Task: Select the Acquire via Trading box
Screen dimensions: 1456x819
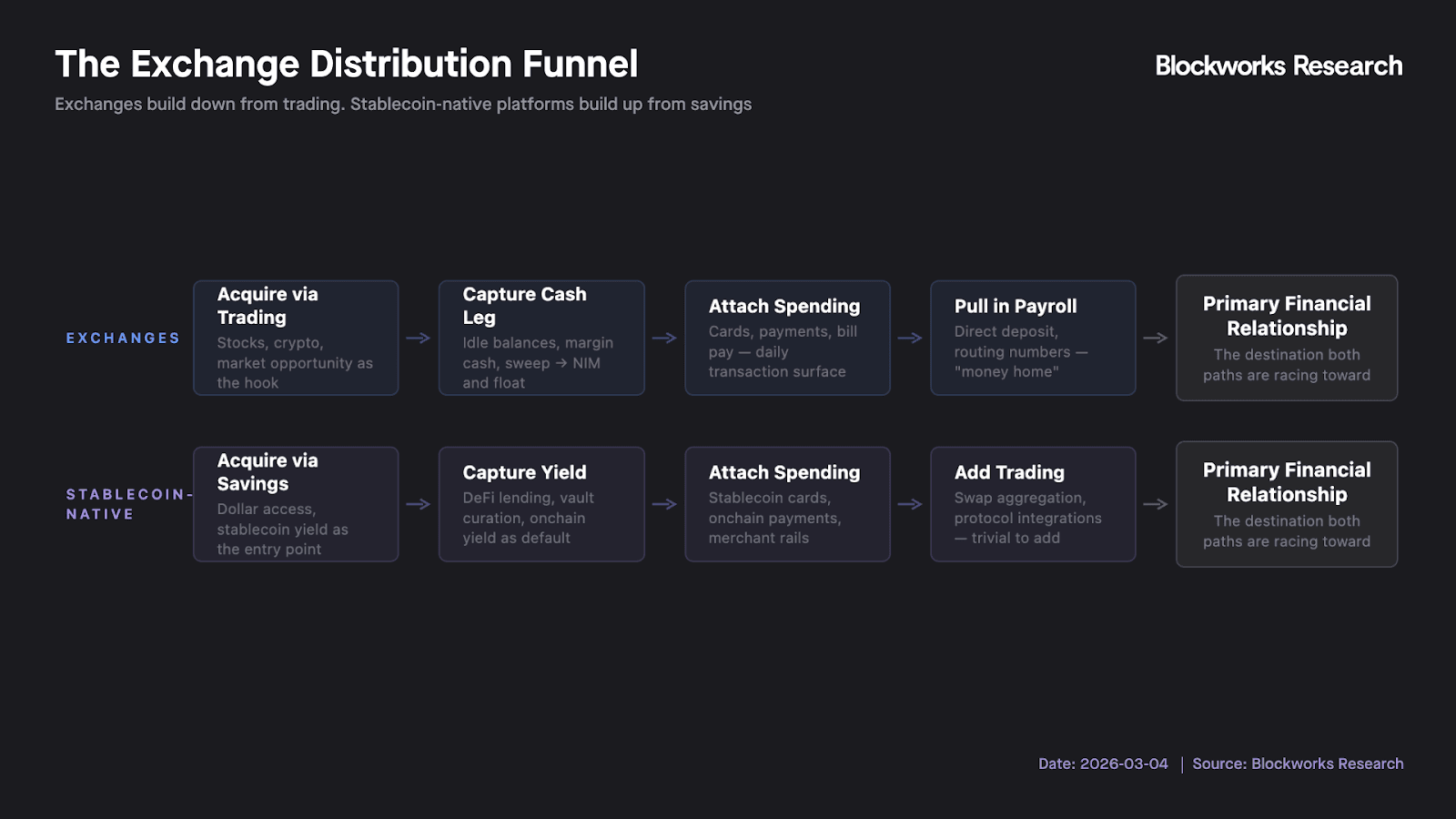Action: (x=296, y=338)
